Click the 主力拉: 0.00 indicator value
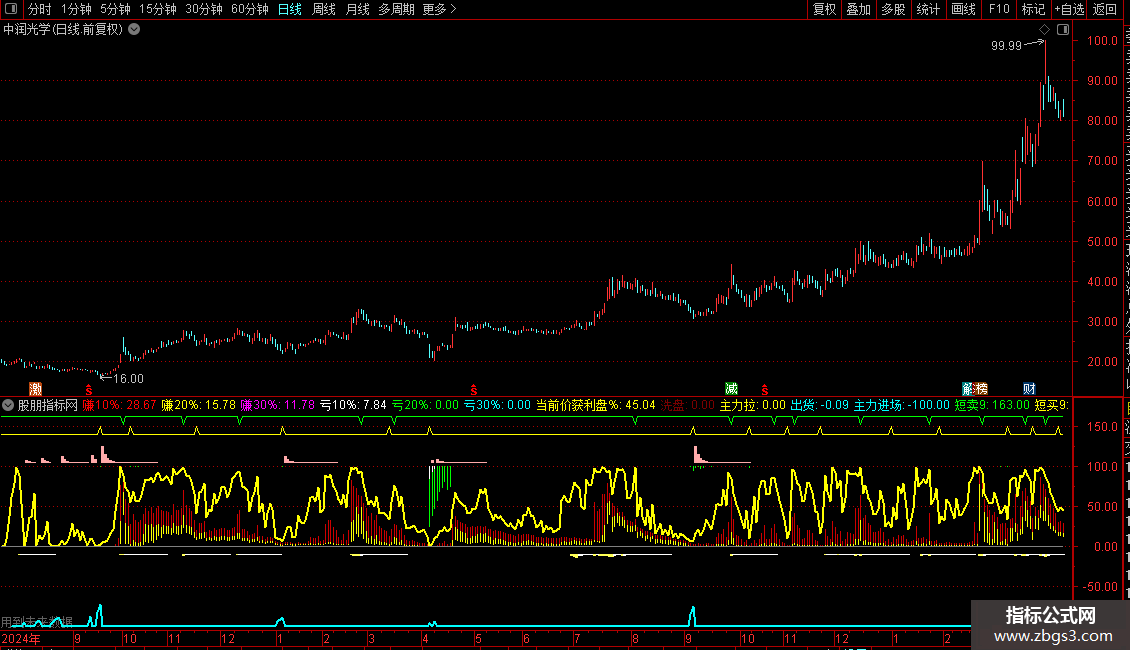The width and height of the screenshot is (1130, 650). 752,405
